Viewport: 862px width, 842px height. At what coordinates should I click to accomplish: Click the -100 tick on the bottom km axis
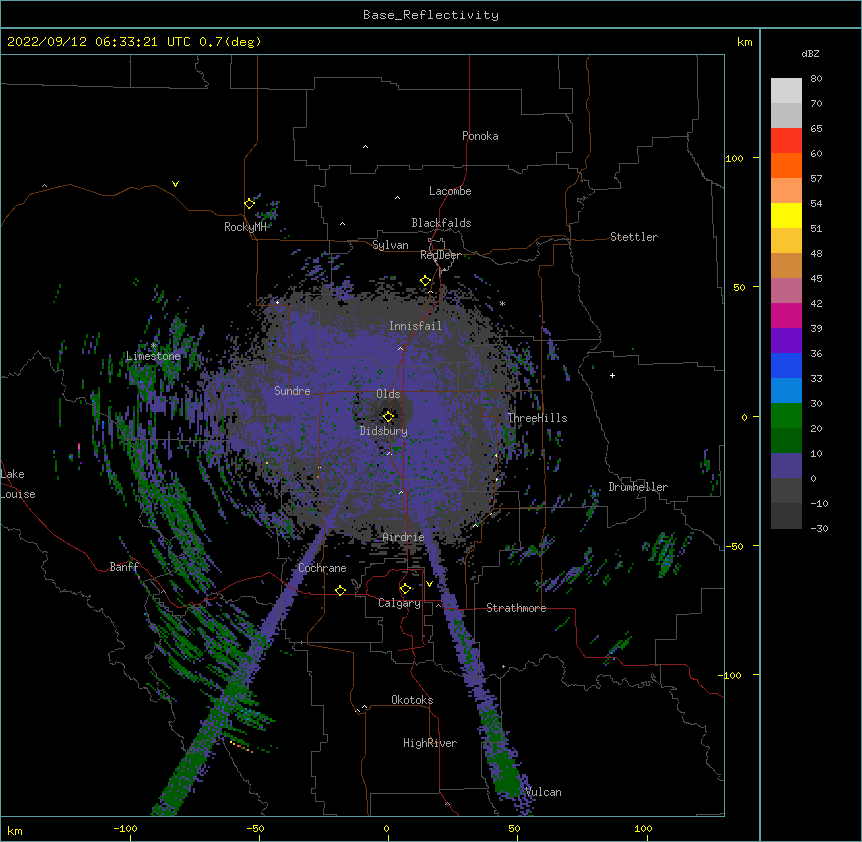pyautogui.click(x=125, y=828)
